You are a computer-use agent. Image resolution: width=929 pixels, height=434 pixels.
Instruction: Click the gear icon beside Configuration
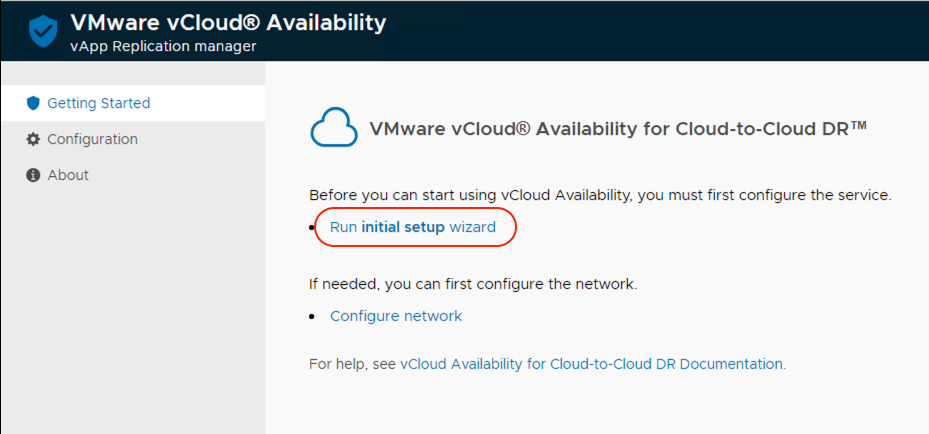[33, 139]
